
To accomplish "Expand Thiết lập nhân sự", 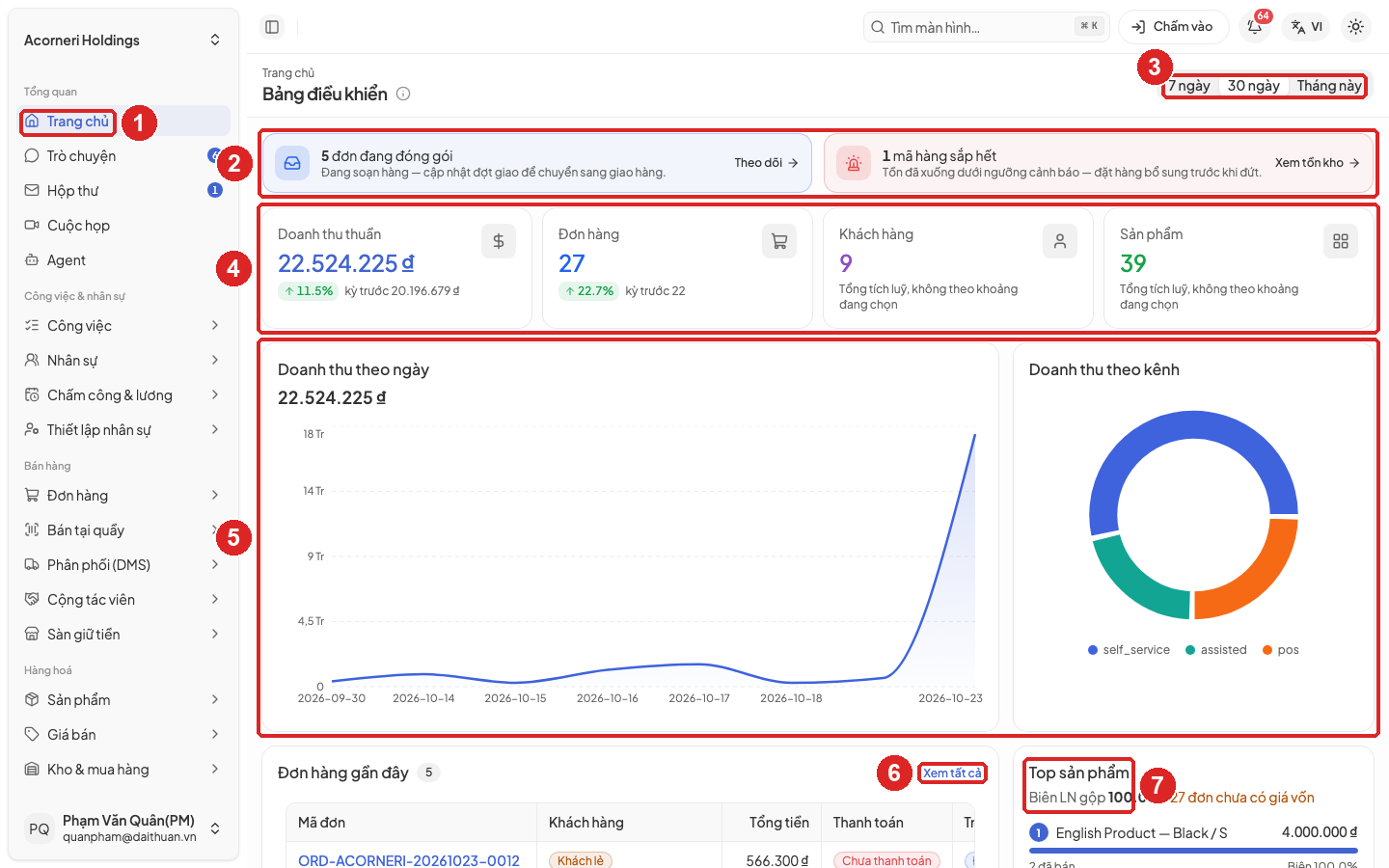I will click(123, 429).
